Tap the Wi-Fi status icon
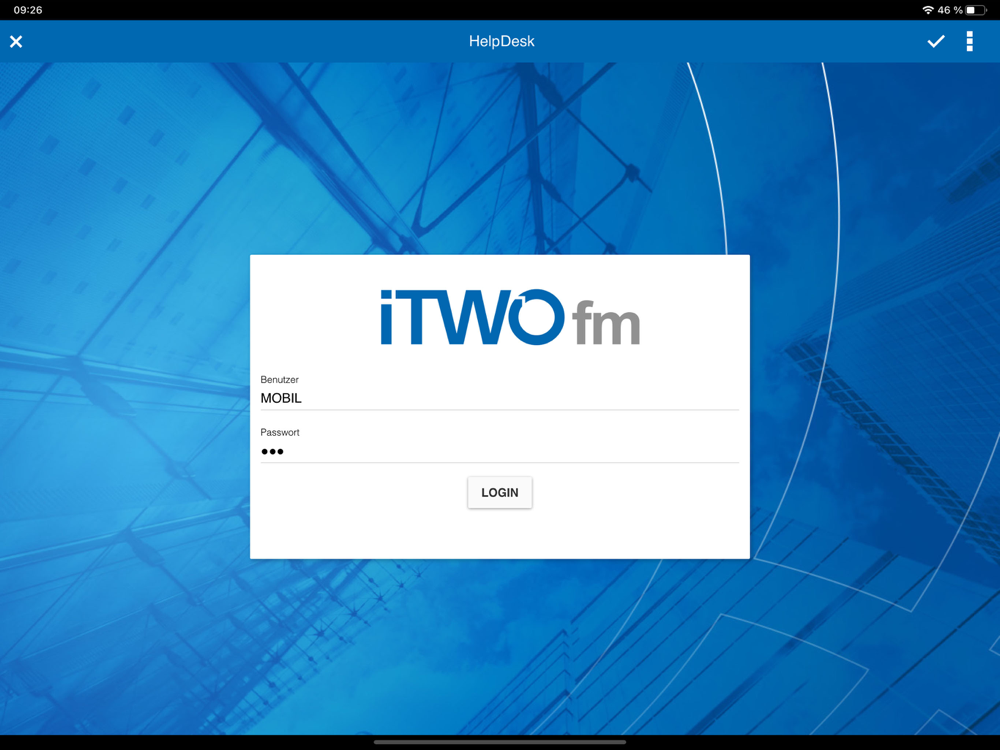Viewport: 1000px width, 750px height. coord(928,10)
